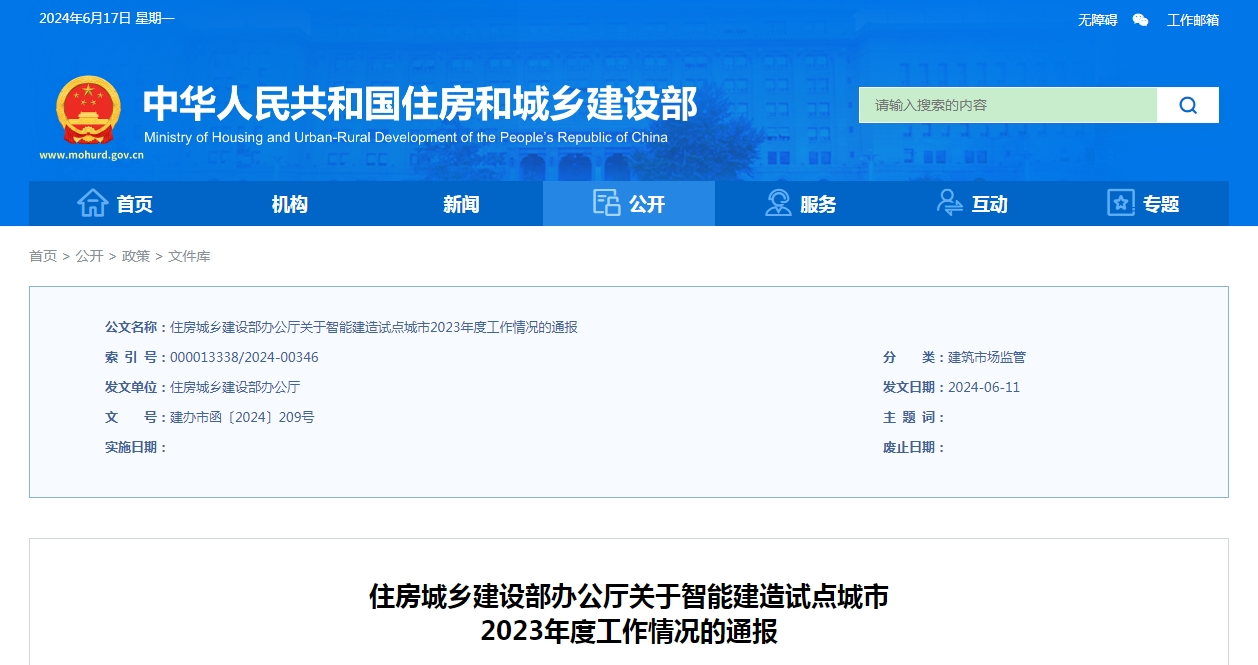Click the date 2024年6月17日 星期一

107,19
